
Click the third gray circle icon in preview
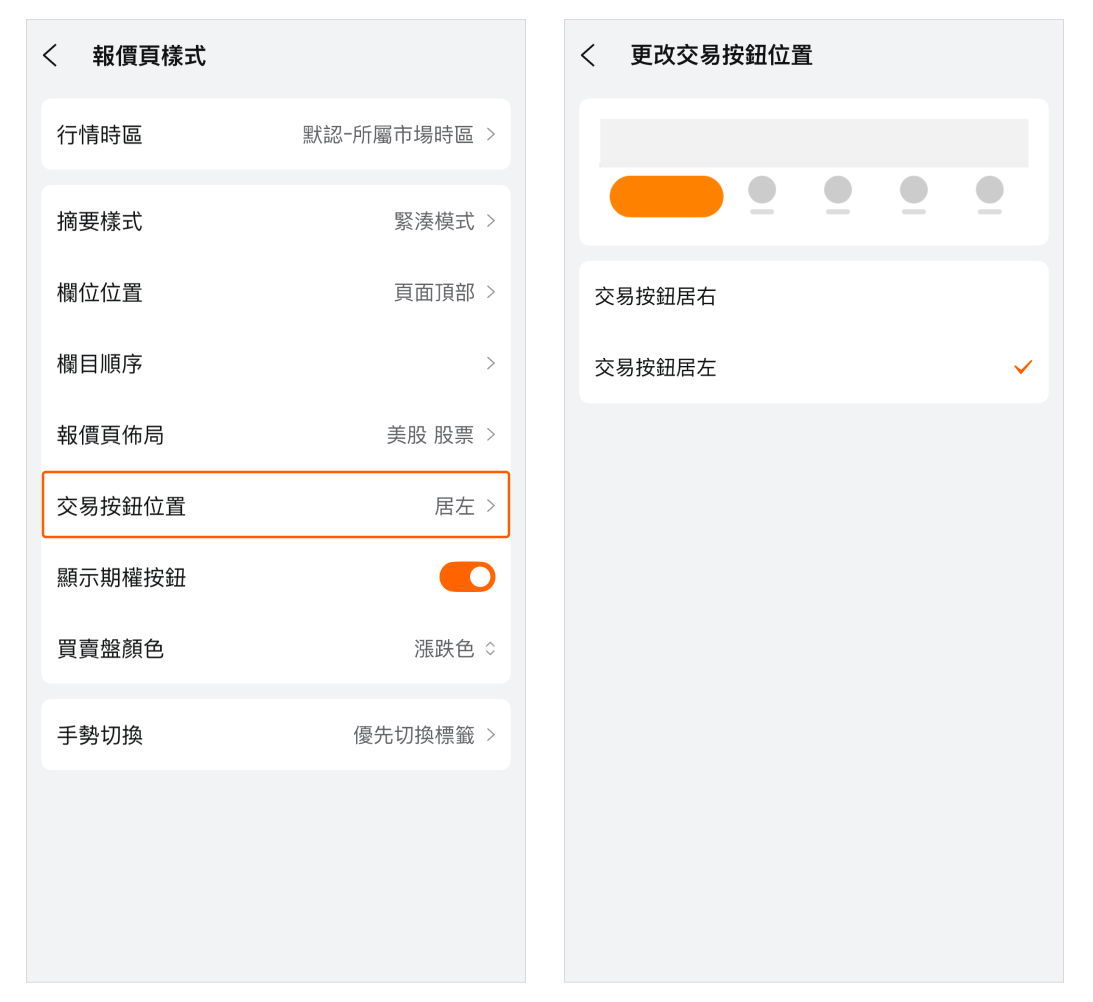pos(913,190)
